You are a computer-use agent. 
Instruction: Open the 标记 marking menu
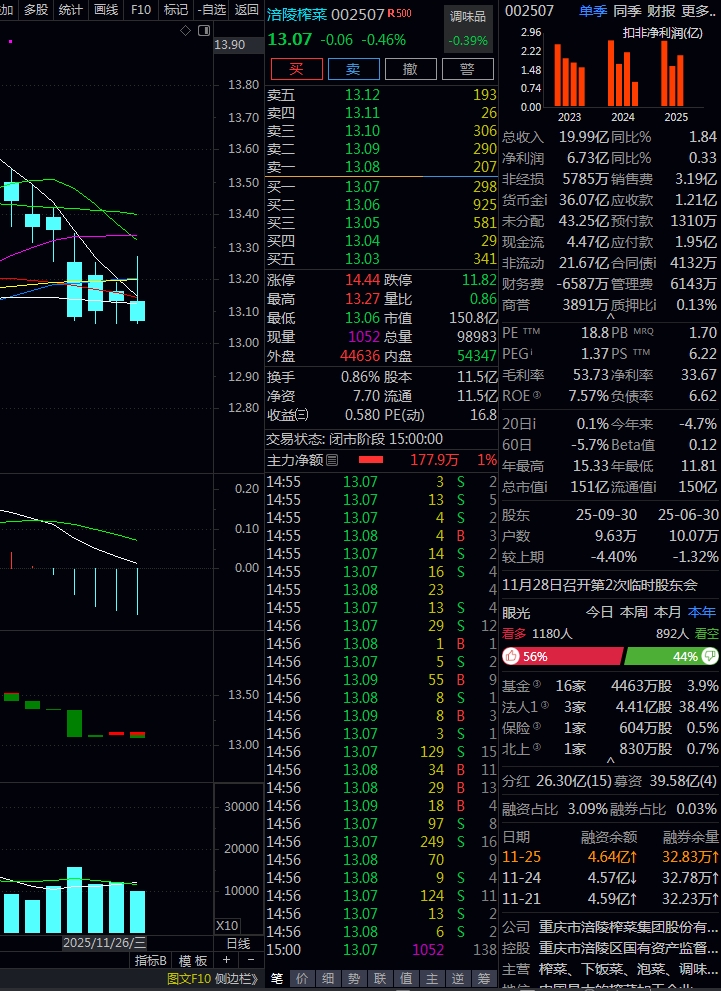[176, 9]
